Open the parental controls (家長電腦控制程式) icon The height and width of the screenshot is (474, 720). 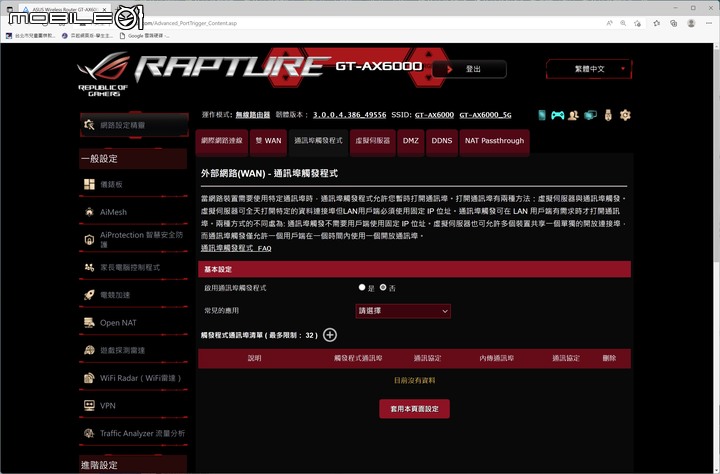pyautogui.click(x=89, y=267)
